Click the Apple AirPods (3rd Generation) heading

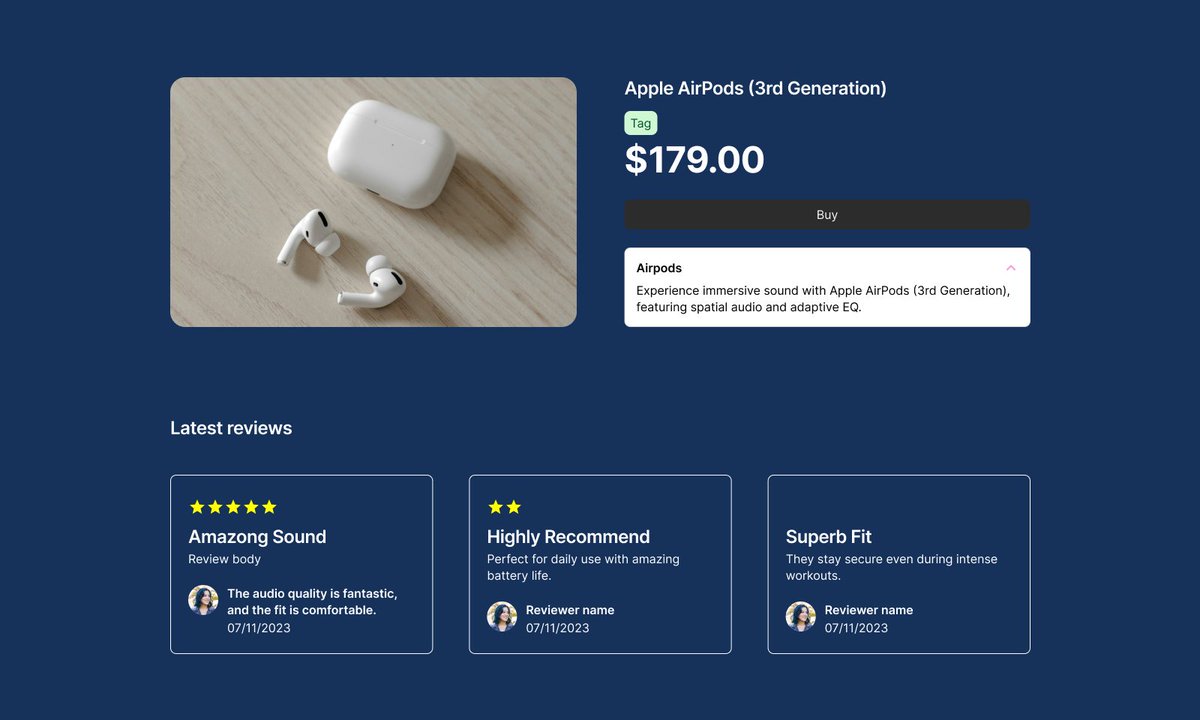tap(755, 88)
